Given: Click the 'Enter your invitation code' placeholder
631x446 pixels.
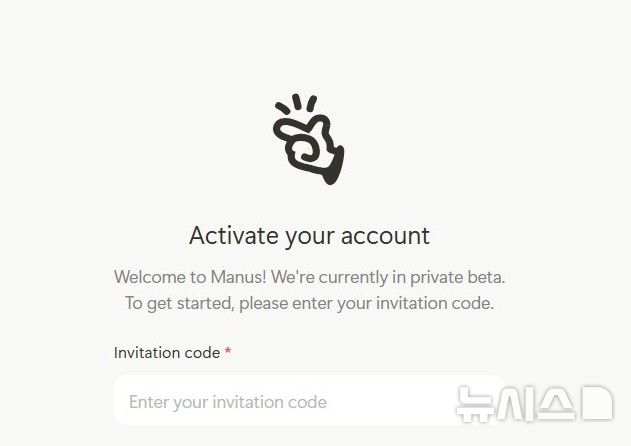Looking at the screenshot, I should tap(228, 402).
